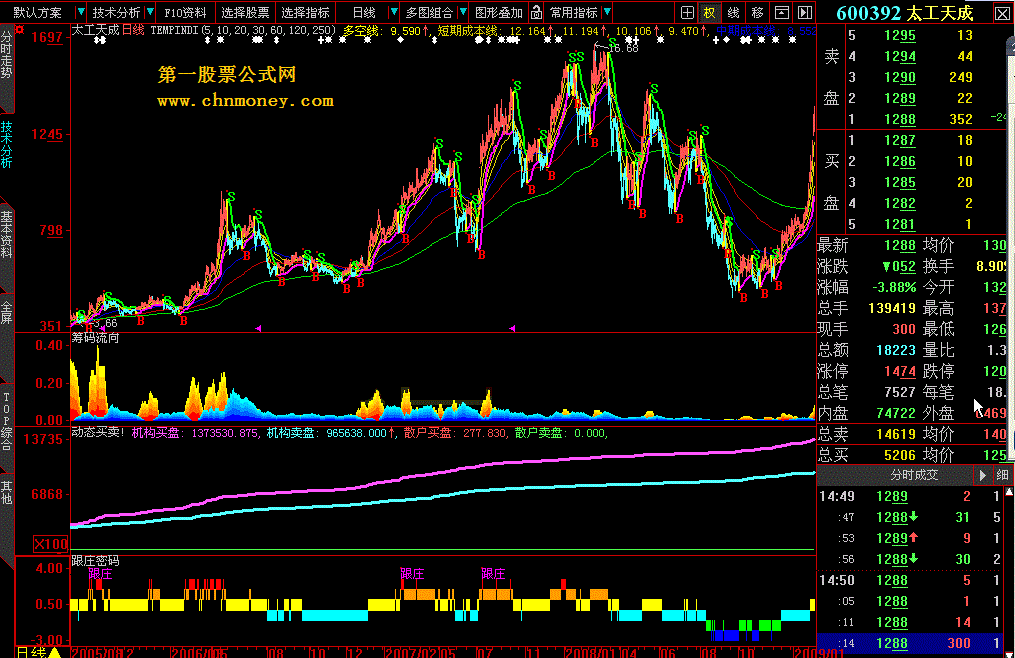
Task: Click the crosshair cursor icon in toolbar
Action: coord(687,12)
